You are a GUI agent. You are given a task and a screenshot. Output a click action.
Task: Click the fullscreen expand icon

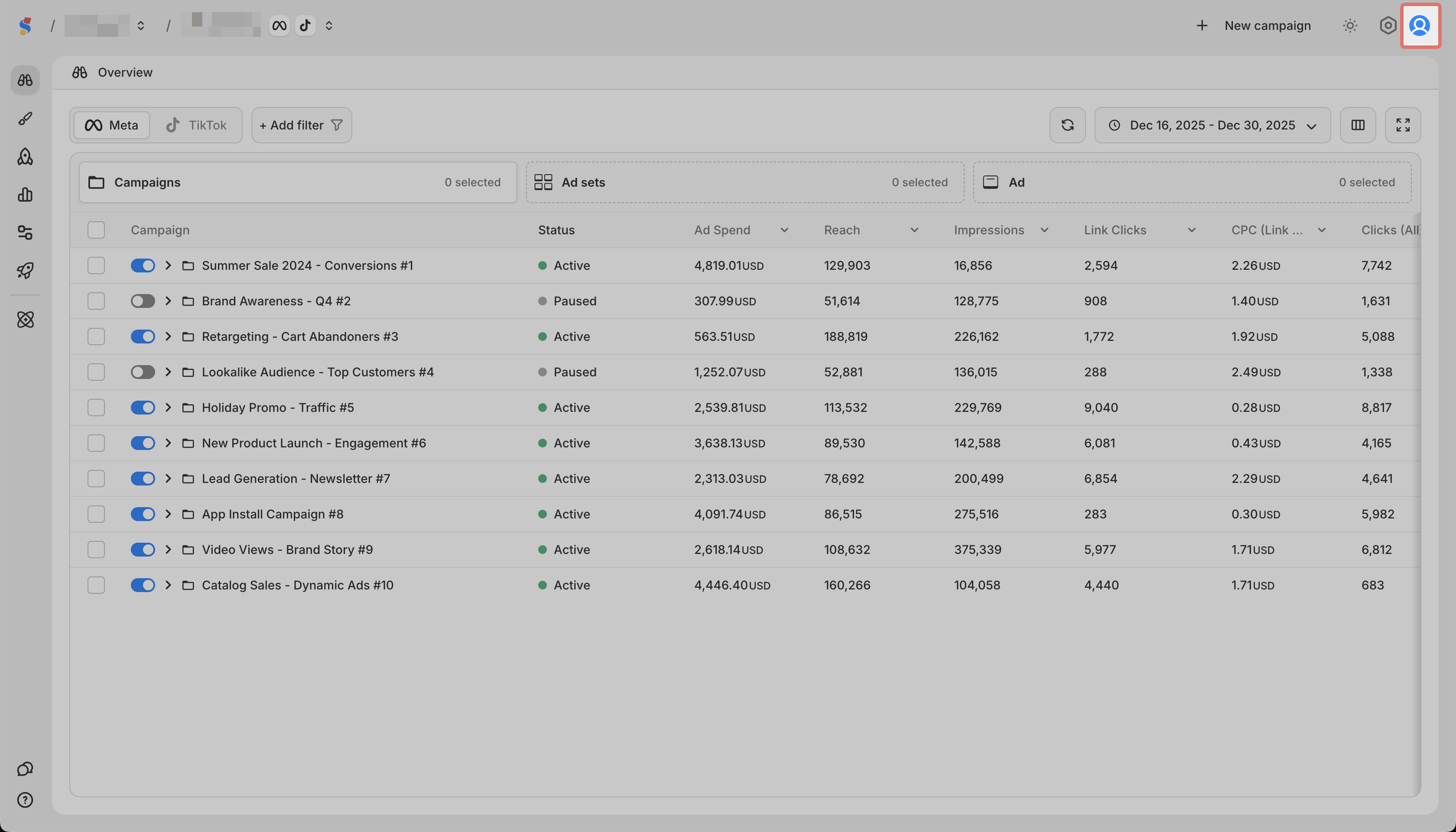pyautogui.click(x=1403, y=125)
